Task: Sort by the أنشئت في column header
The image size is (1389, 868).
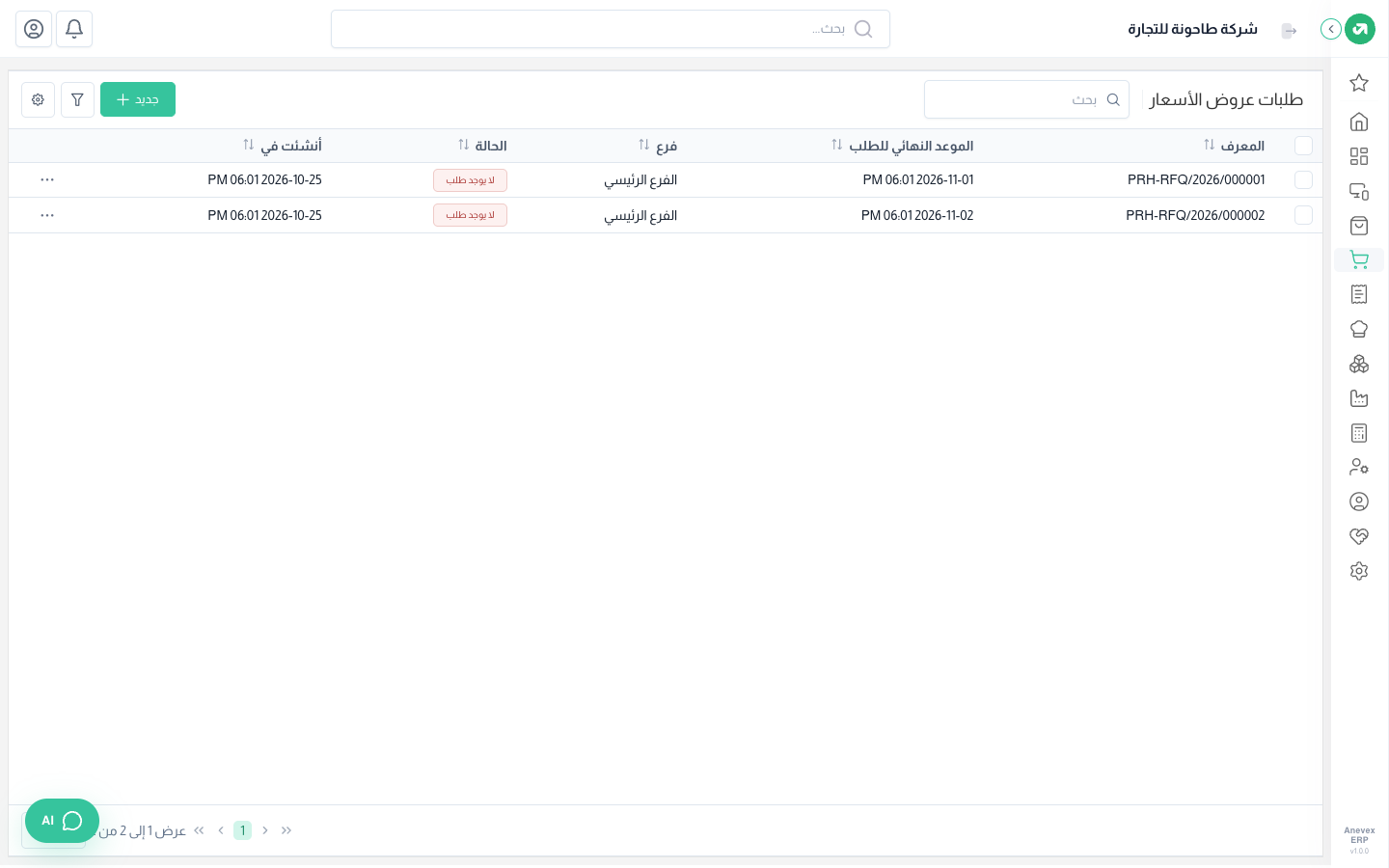Action: tap(282, 146)
